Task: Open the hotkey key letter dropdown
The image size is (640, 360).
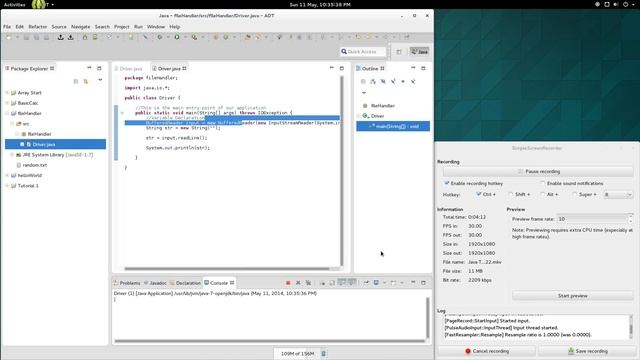Action: pos(618,195)
